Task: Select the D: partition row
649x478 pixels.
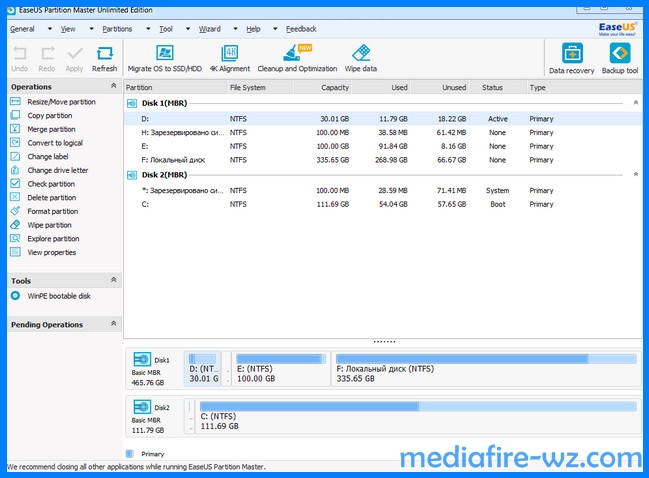Action: coord(383,119)
